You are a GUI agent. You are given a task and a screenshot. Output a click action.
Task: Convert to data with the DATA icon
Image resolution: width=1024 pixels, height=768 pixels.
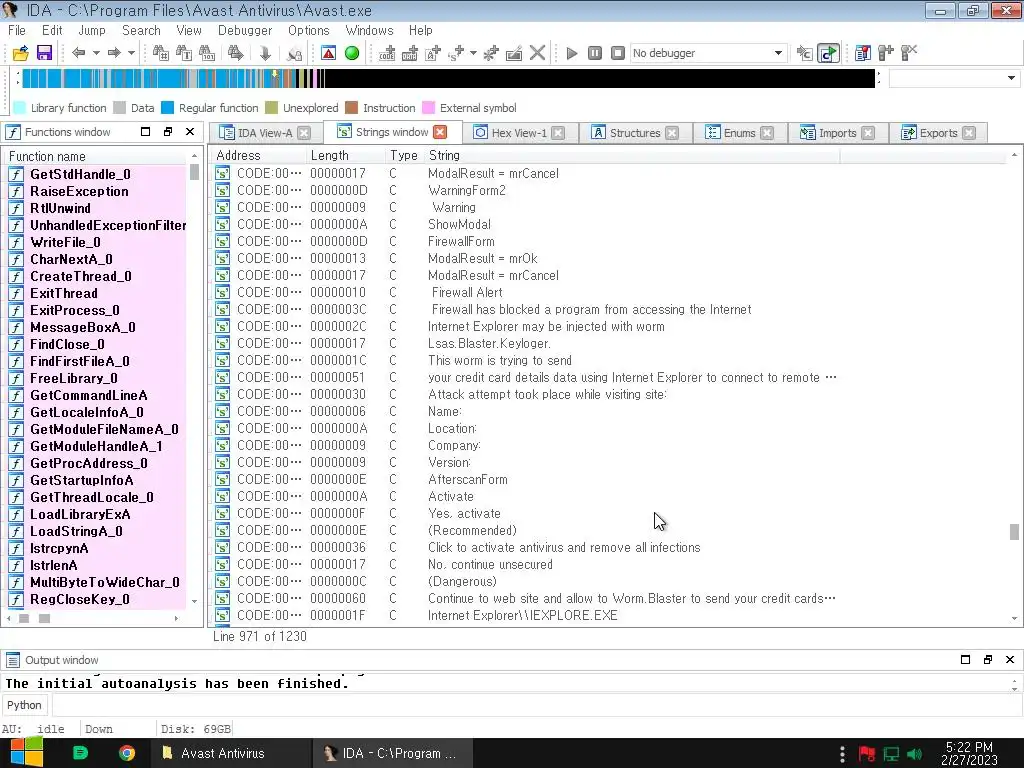pyautogui.click(x=410, y=53)
